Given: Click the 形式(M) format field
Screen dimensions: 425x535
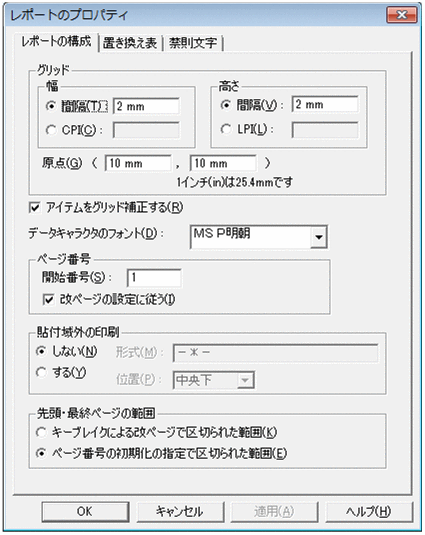Looking at the screenshot, I should [x=276, y=353].
